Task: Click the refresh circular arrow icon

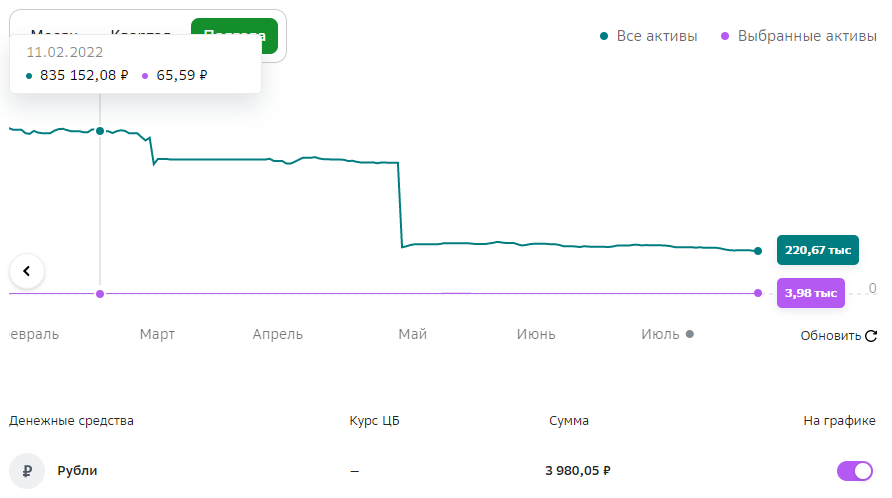Action: pyautogui.click(x=871, y=336)
